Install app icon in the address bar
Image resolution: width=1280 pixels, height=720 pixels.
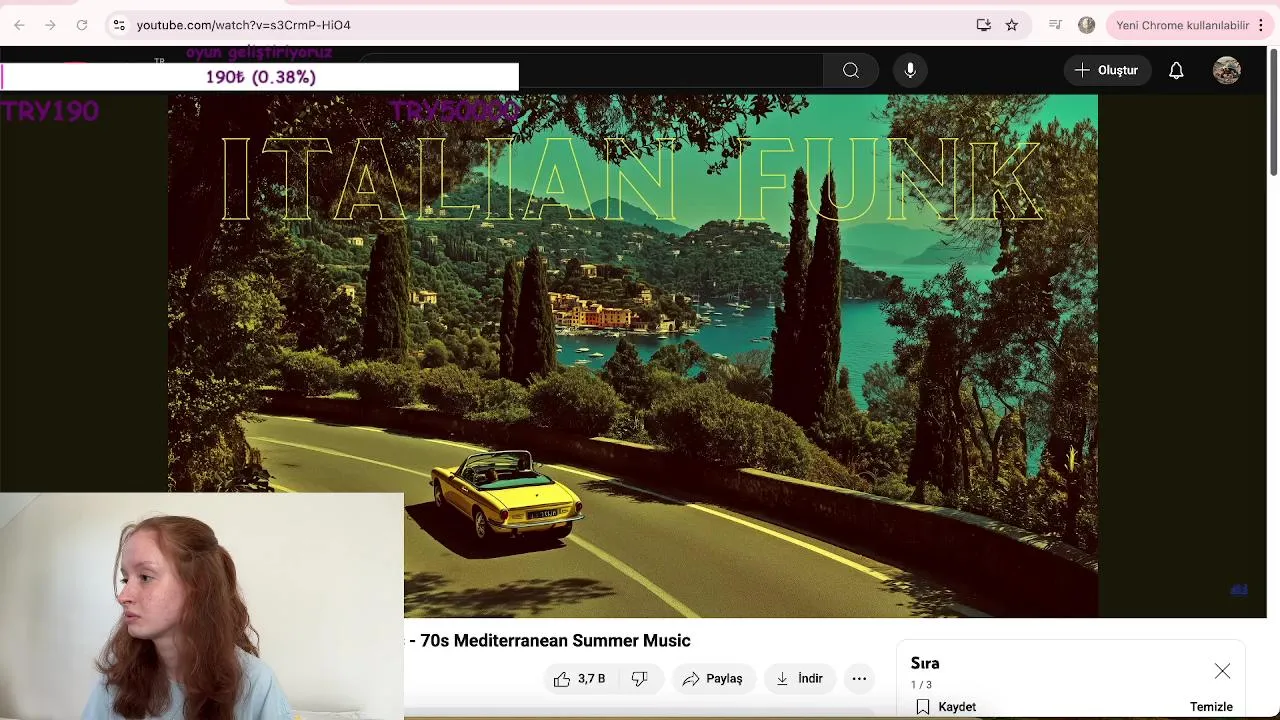tap(984, 25)
